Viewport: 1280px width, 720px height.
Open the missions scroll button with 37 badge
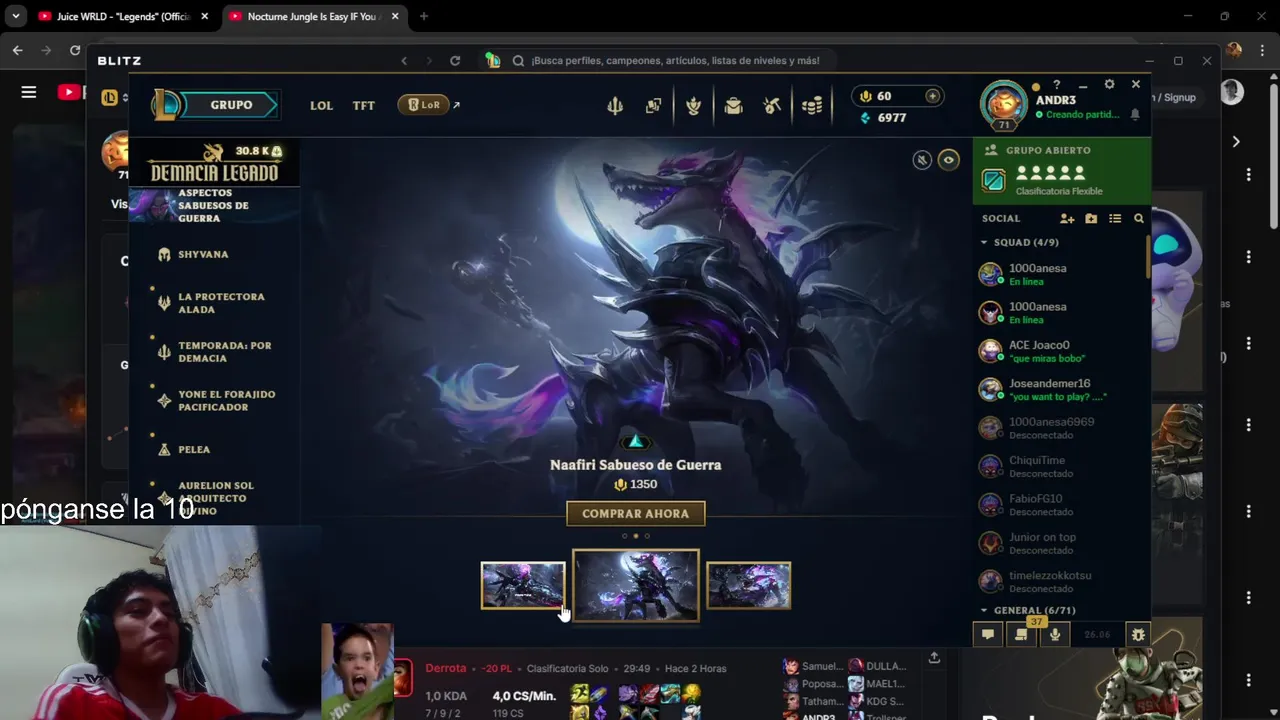(1021, 634)
